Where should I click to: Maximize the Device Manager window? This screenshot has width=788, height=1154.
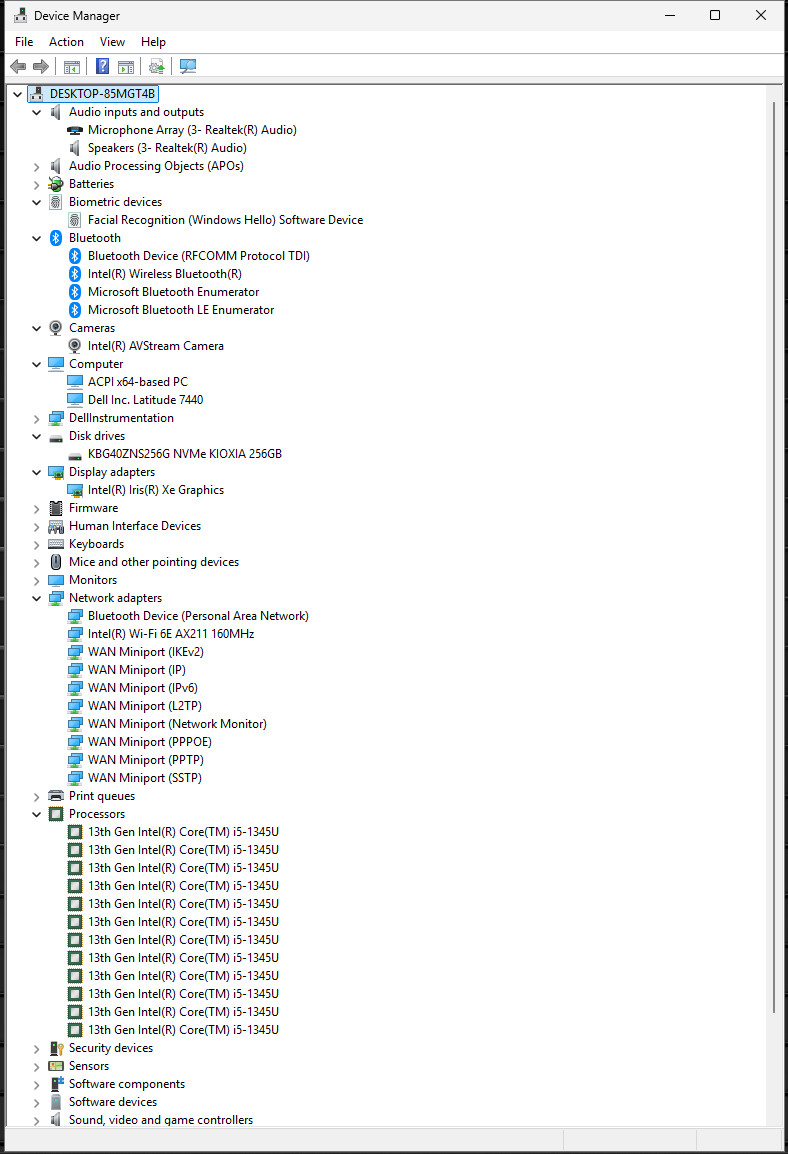click(x=715, y=15)
